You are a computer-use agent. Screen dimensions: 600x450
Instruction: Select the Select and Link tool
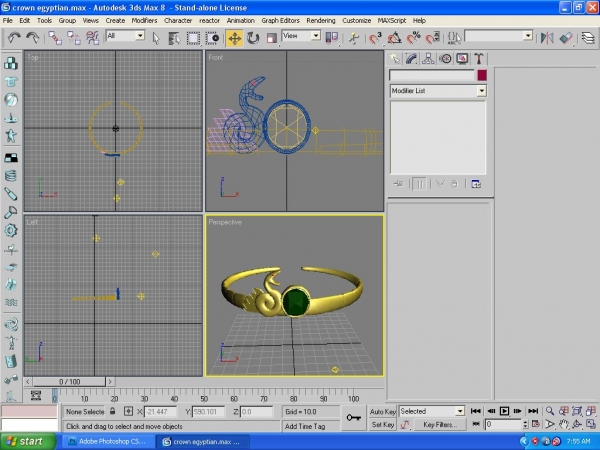[x=55, y=38]
